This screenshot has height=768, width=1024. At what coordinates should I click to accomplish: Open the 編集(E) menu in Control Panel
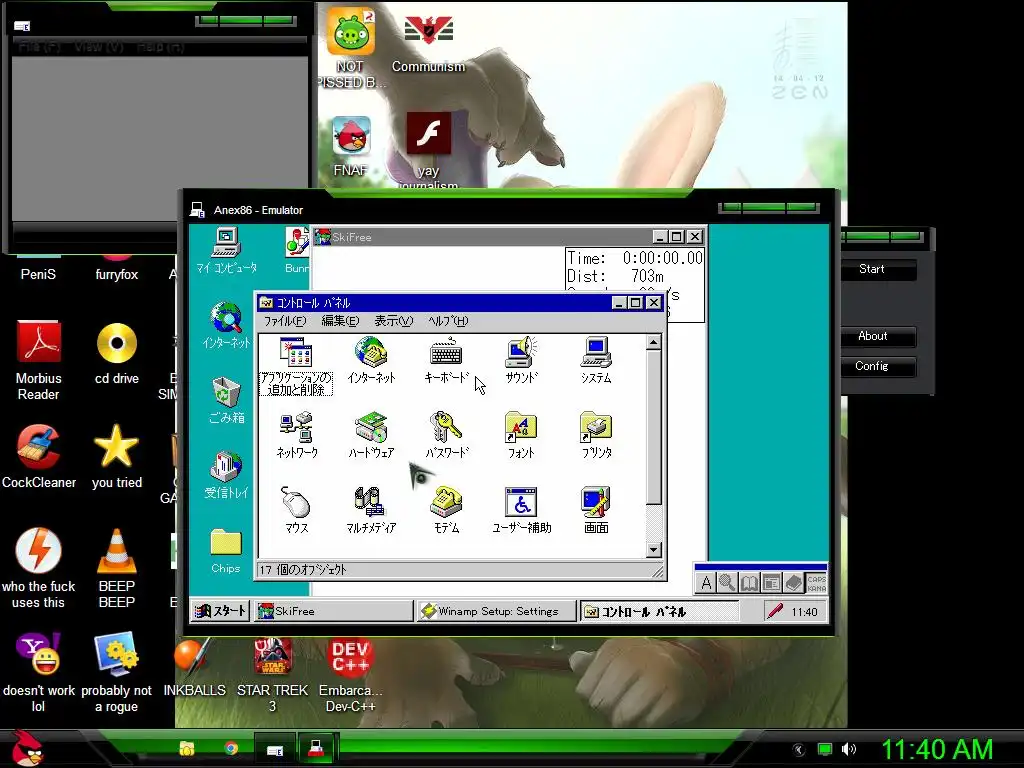[340, 321]
